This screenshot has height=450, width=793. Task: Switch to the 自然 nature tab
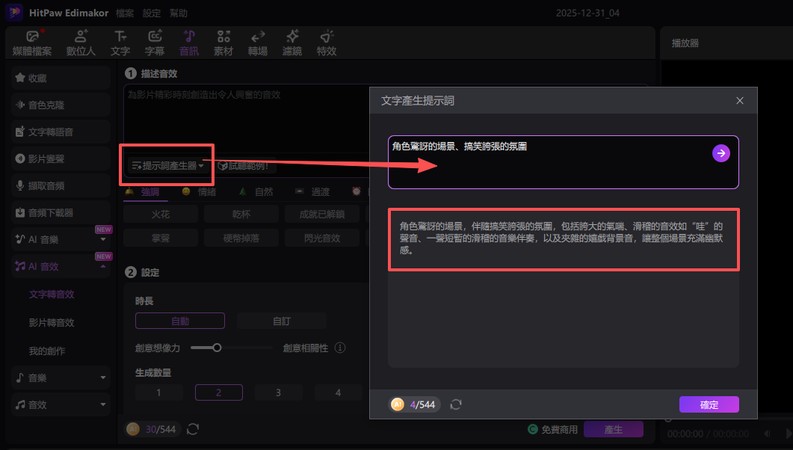click(x=256, y=192)
